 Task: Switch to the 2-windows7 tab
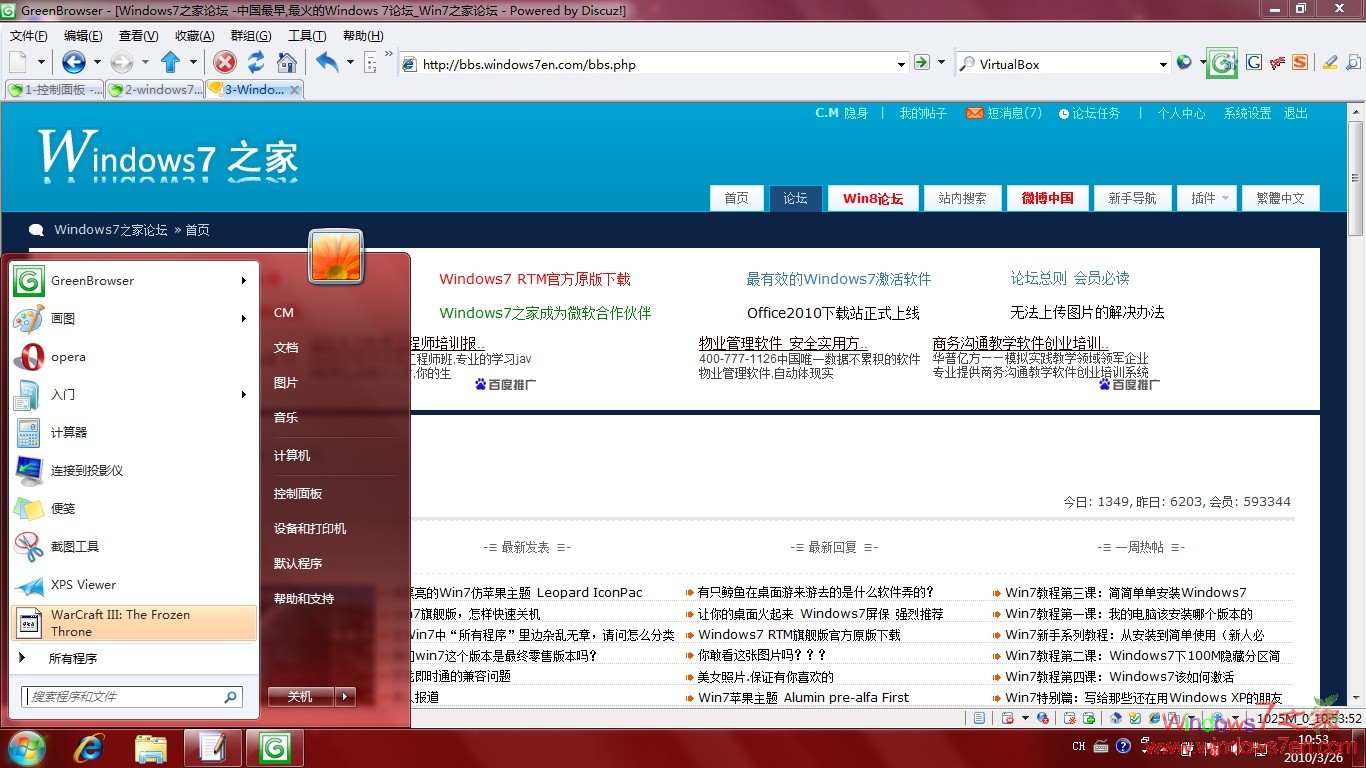click(155, 89)
